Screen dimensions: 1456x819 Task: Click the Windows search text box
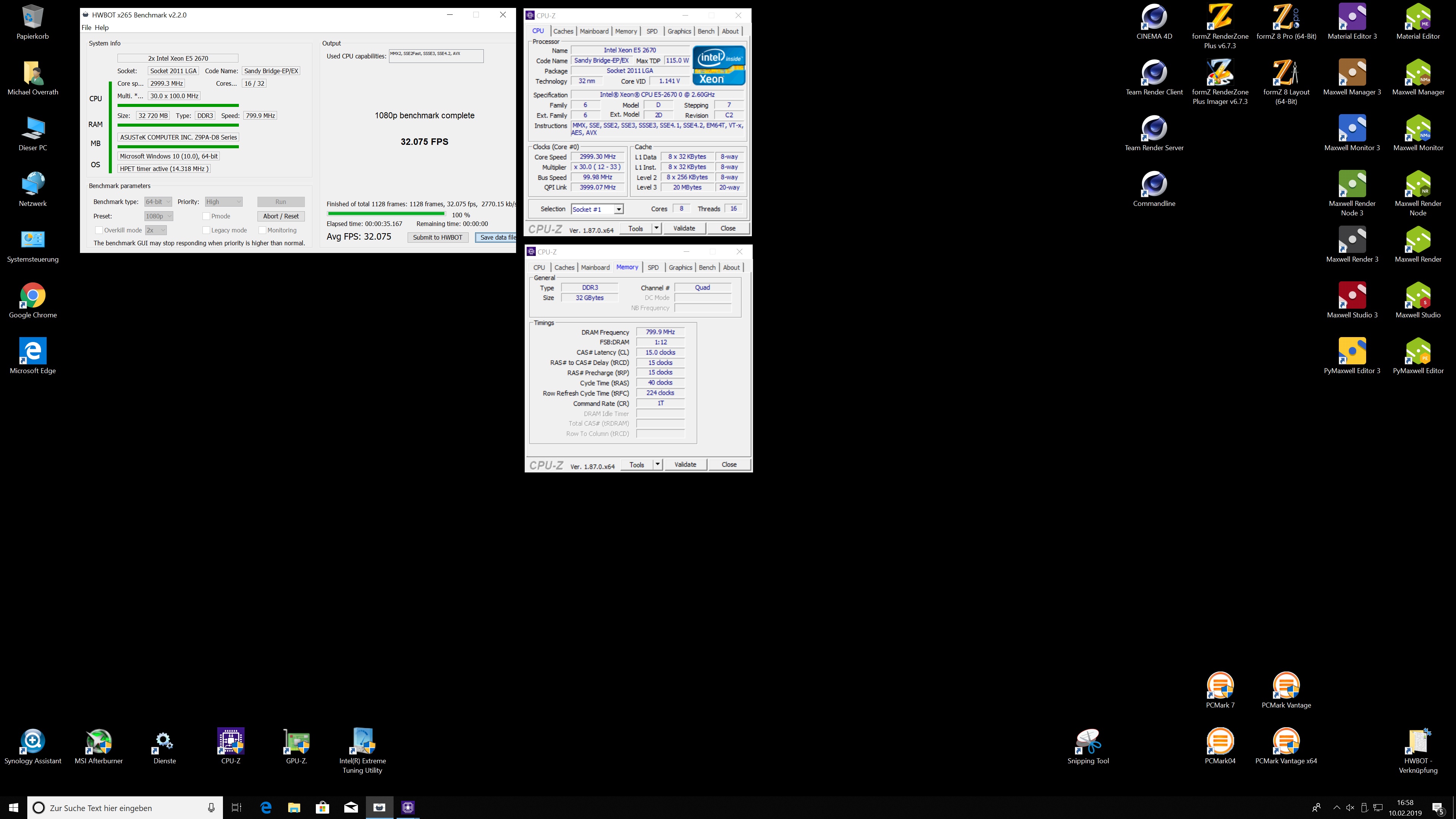pos(124,808)
